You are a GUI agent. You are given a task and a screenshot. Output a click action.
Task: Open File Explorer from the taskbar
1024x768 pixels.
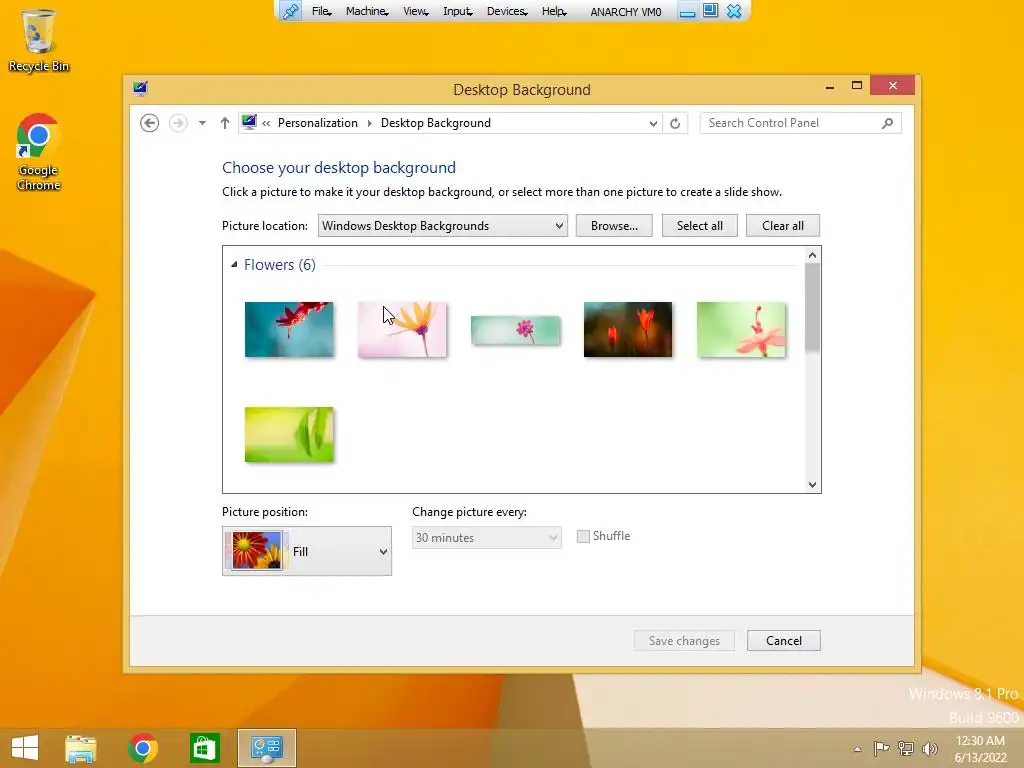[81, 748]
